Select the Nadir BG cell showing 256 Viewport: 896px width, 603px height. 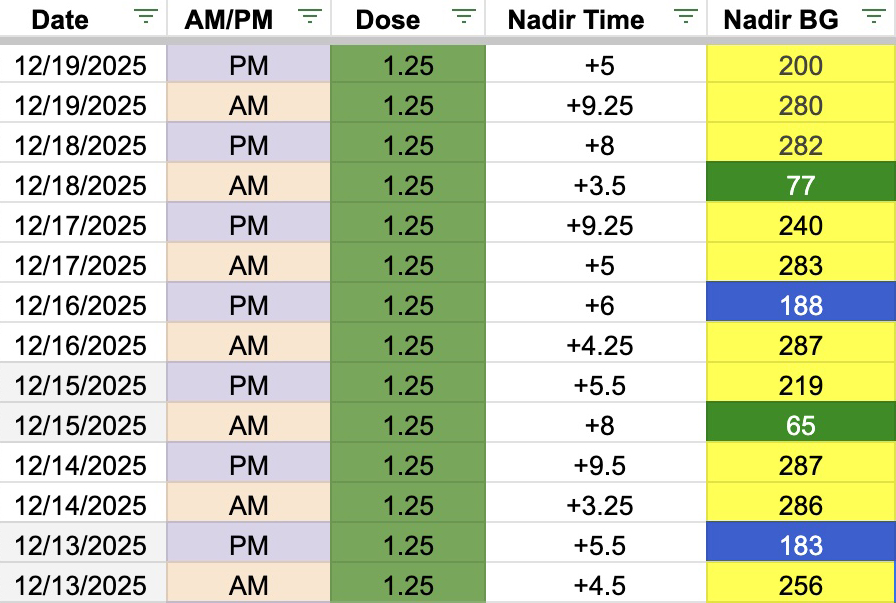[x=801, y=586]
